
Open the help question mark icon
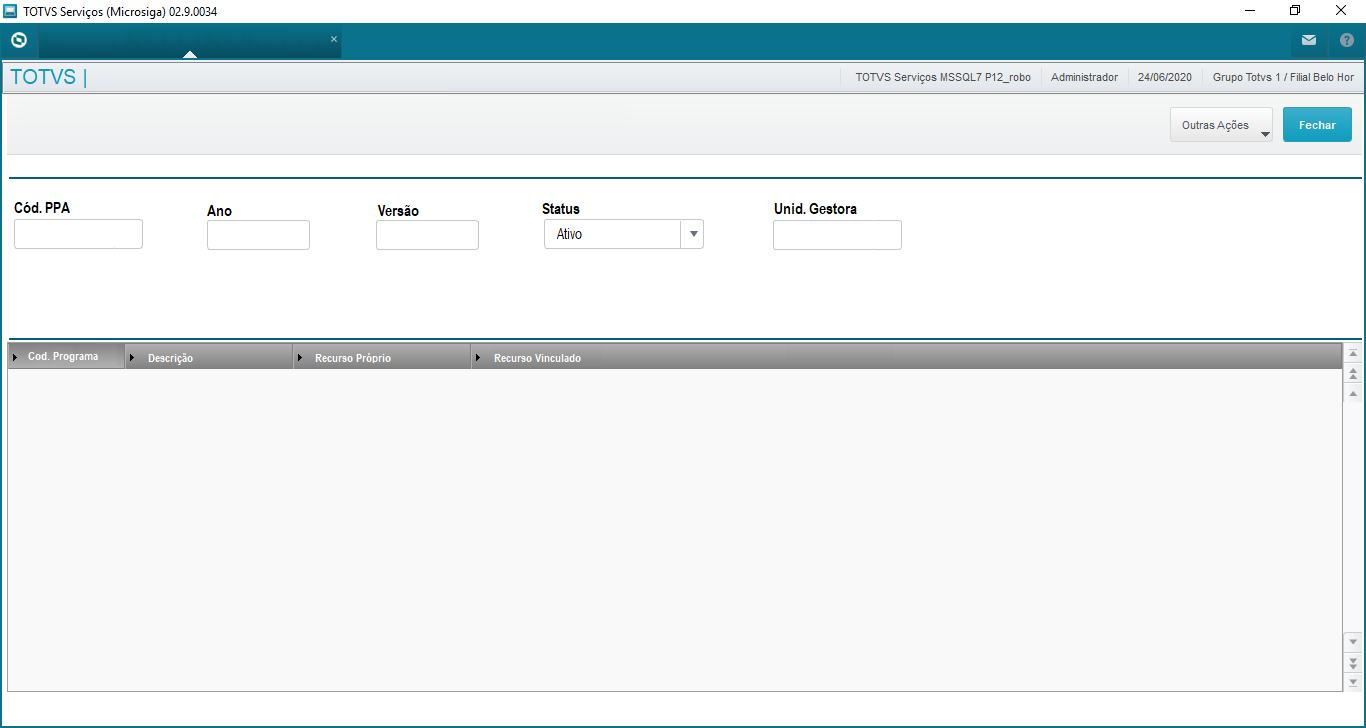[1346, 41]
